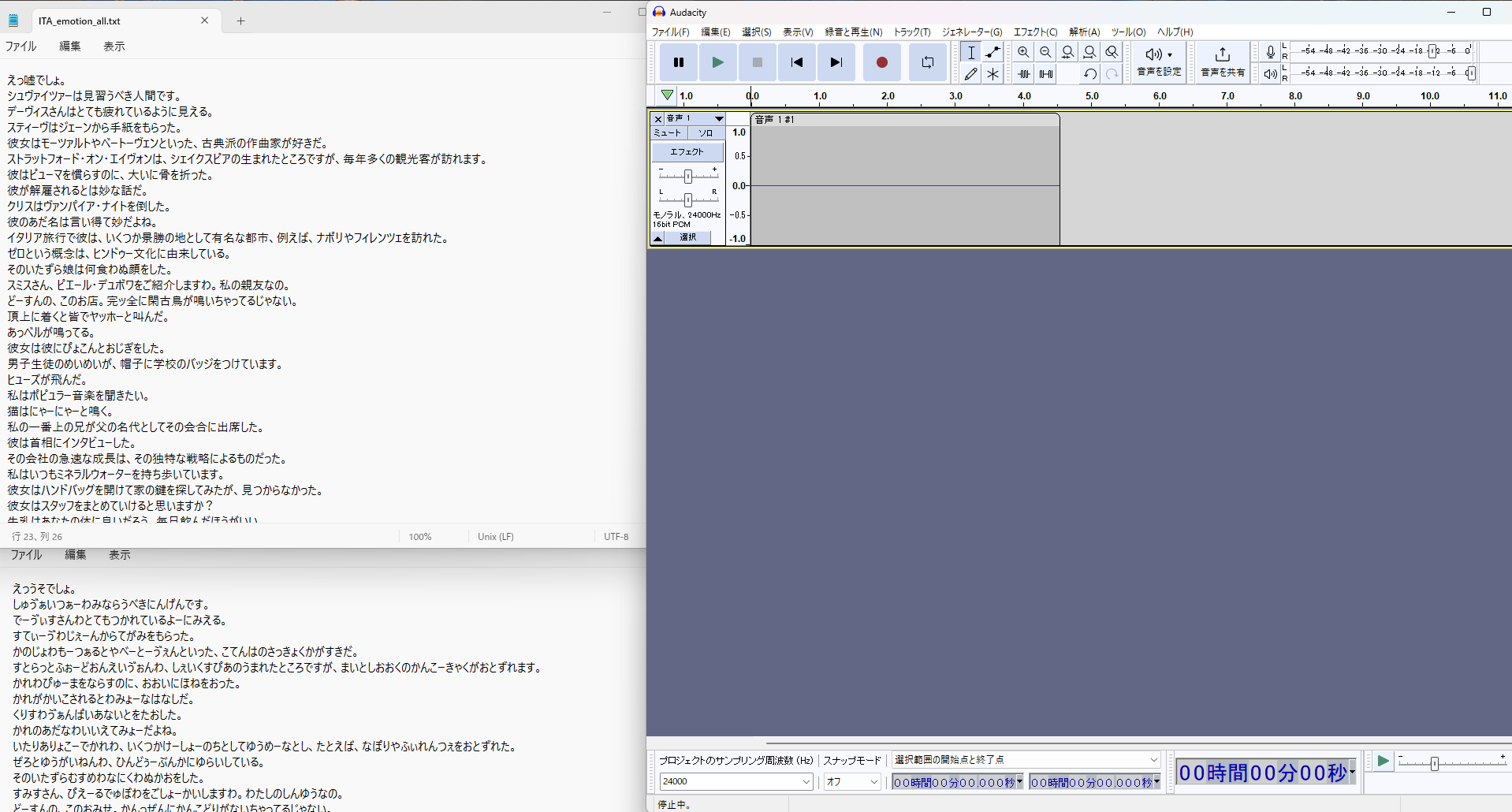Select the Envelope tool

[x=992, y=52]
